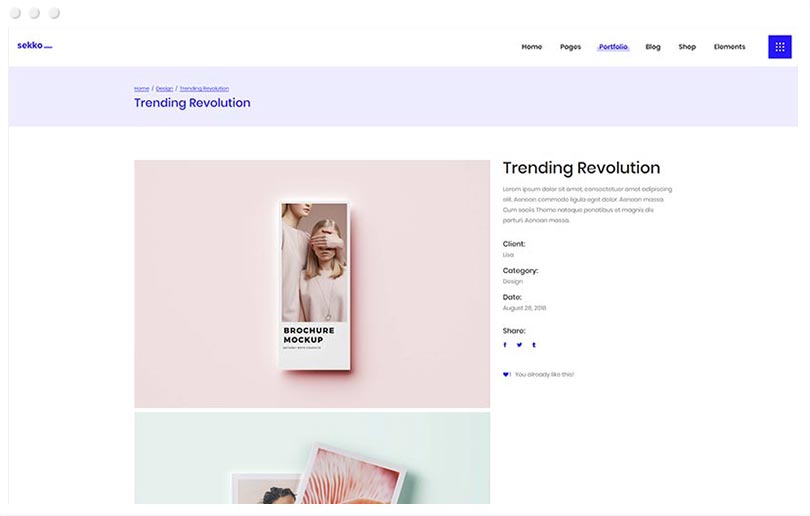The height and width of the screenshot is (516, 810).
Task: Click the Trending Revolution breadcrumb link
Action: click(x=204, y=89)
